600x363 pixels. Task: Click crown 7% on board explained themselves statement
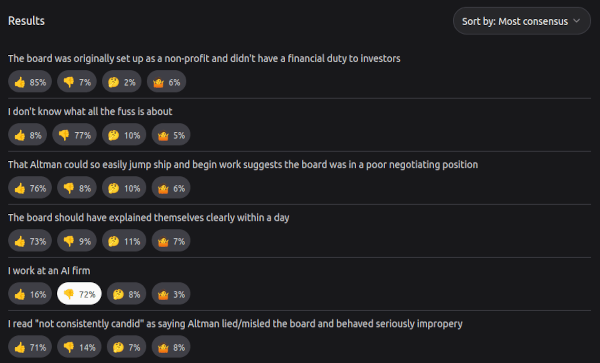coord(171,241)
